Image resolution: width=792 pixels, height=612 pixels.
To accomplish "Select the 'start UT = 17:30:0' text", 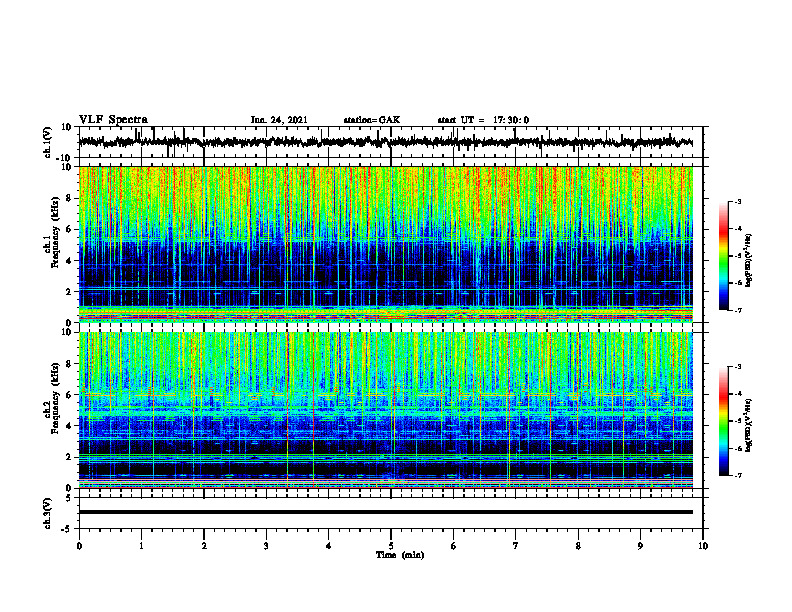I will (x=483, y=120).
